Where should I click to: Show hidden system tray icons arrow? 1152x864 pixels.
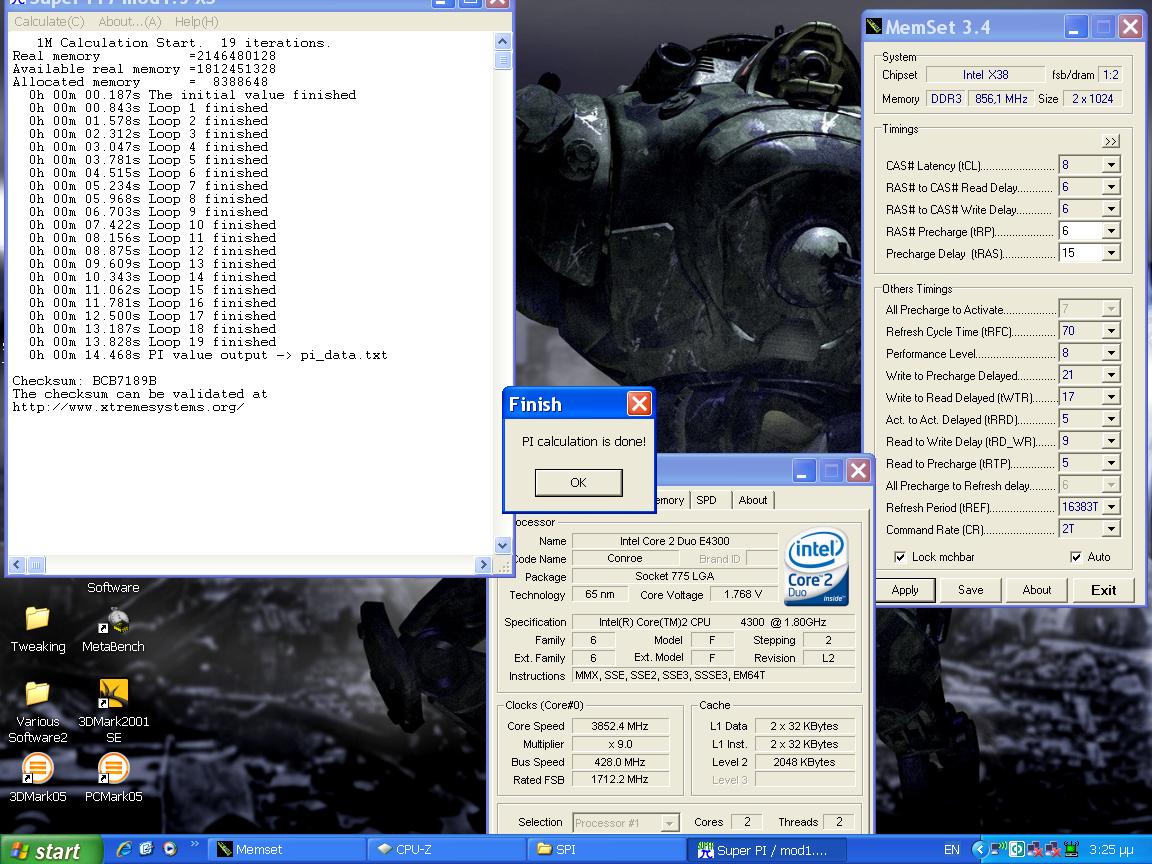[979, 849]
